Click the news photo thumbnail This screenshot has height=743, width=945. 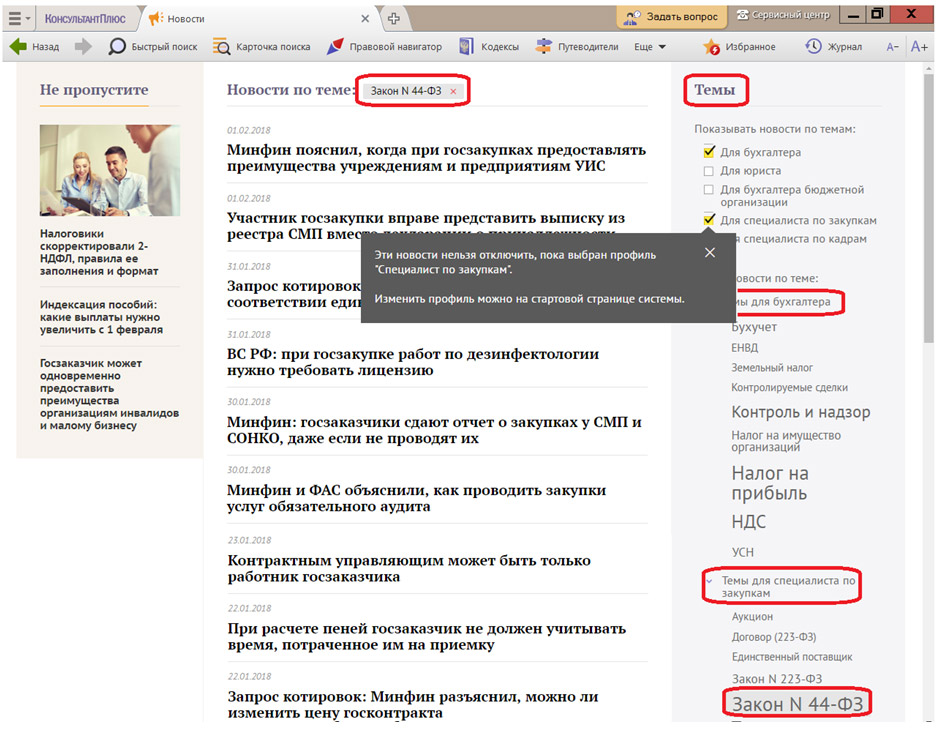[x=110, y=170]
